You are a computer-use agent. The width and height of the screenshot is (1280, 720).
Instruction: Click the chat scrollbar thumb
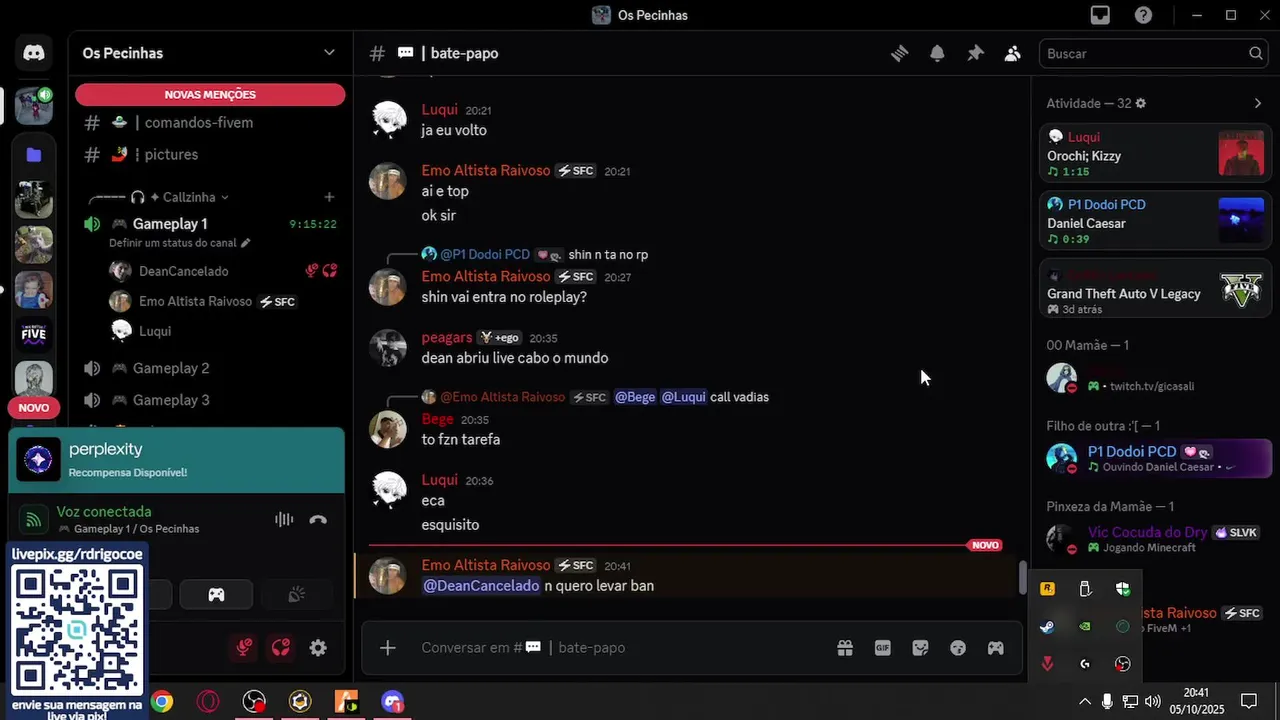tap(1022, 577)
